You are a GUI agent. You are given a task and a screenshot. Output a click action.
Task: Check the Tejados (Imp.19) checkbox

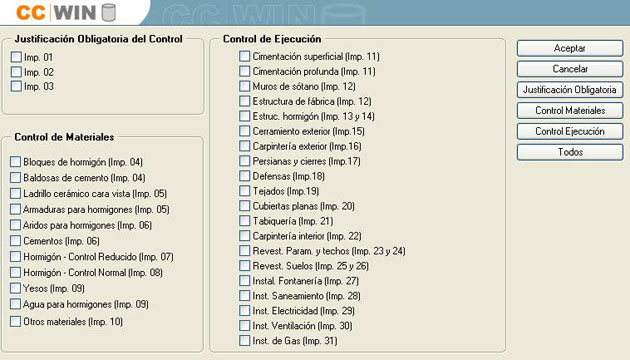(x=244, y=190)
